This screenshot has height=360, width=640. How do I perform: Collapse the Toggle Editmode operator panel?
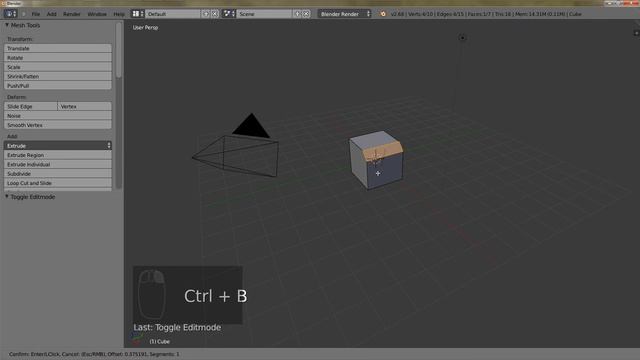coord(7,196)
